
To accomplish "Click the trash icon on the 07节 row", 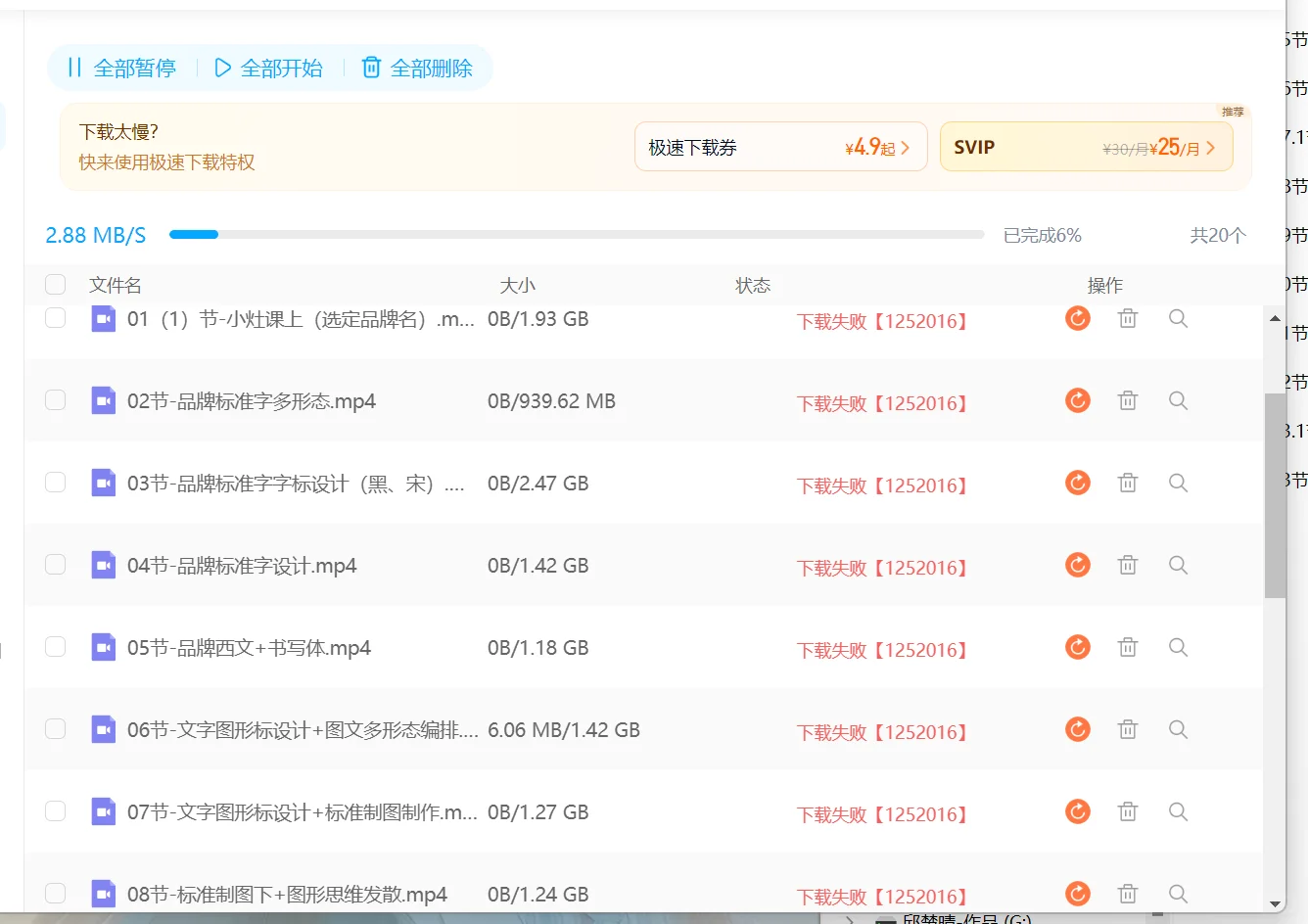I will pyautogui.click(x=1127, y=811).
